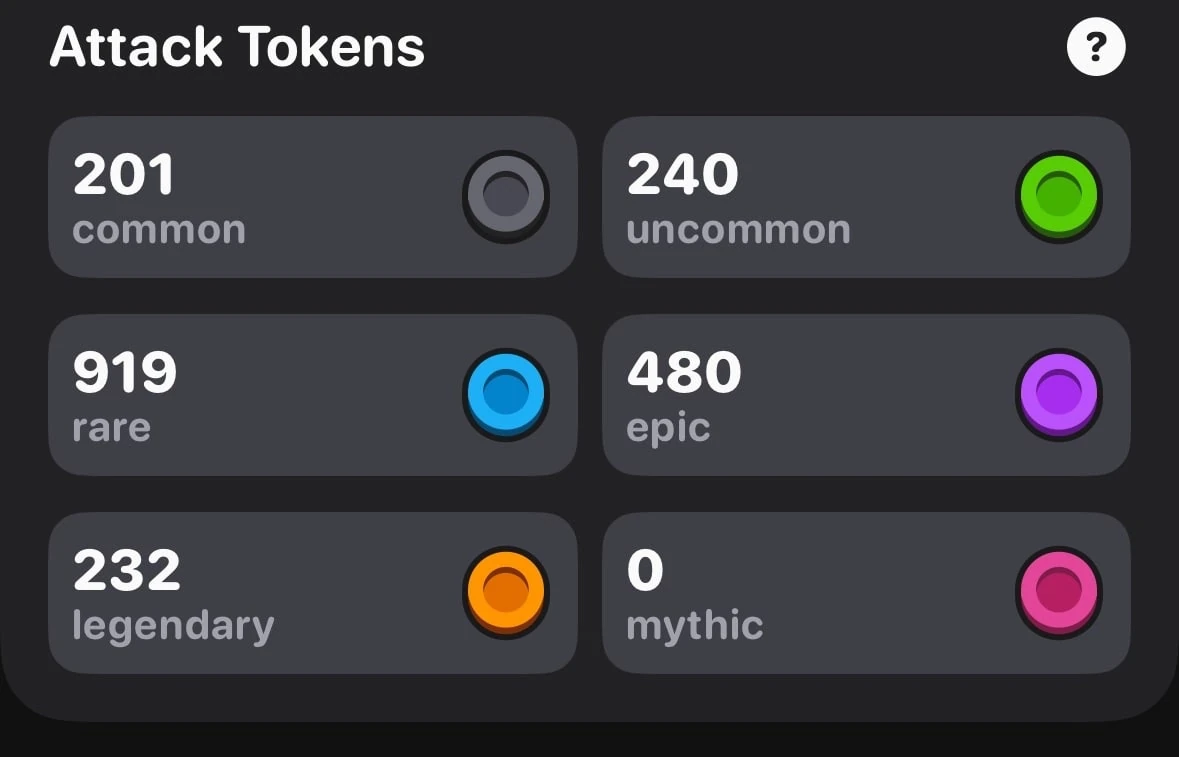Click the "common" rarity label
Image resolution: width=1179 pixels, height=757 pixels.
coord(159,230)
